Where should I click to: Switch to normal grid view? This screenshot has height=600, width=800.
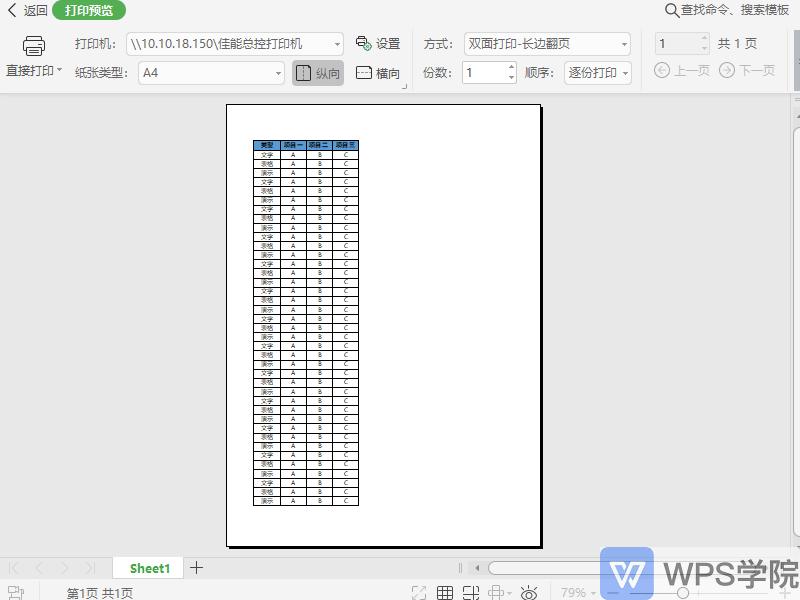tap(445, 593)
